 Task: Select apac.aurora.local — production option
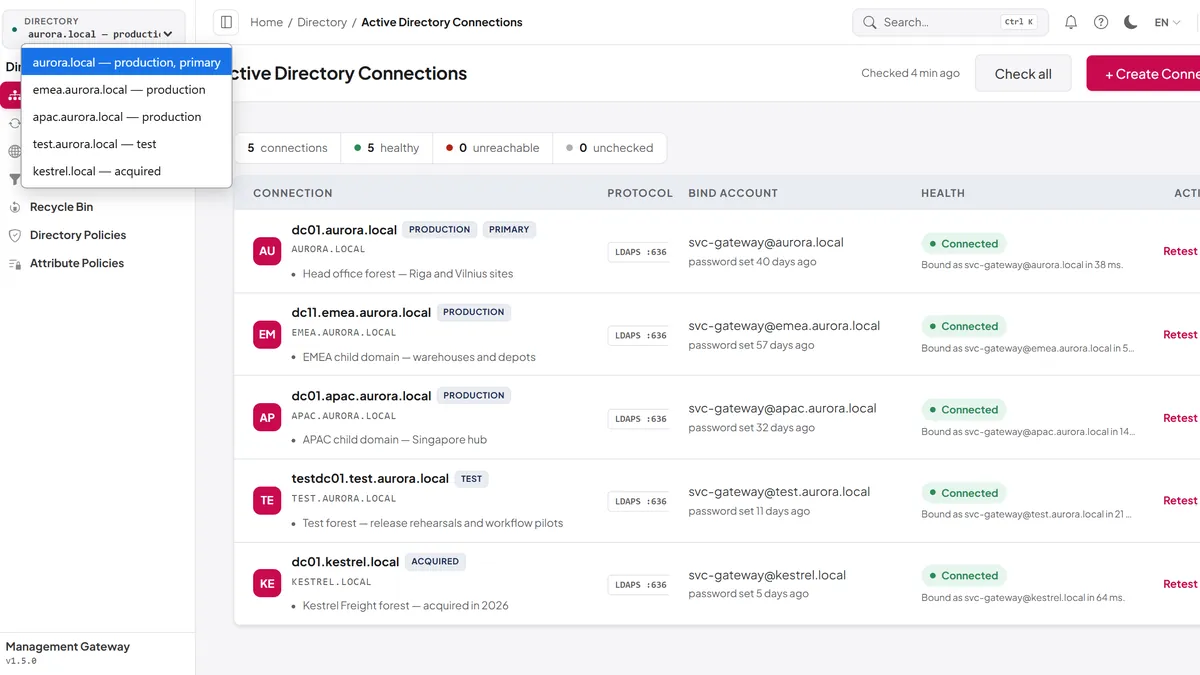126,117
